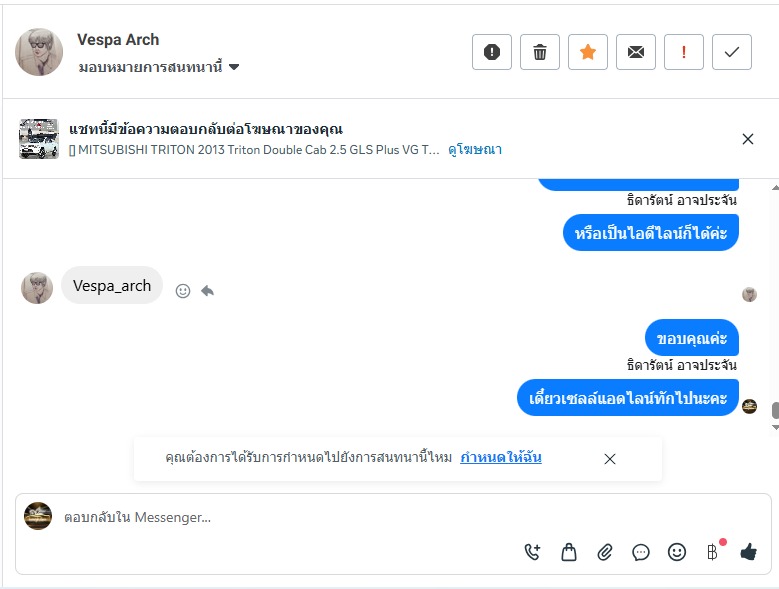Start a call with the phone icon
Screen dimensions: 779x589
coord(532,551)
